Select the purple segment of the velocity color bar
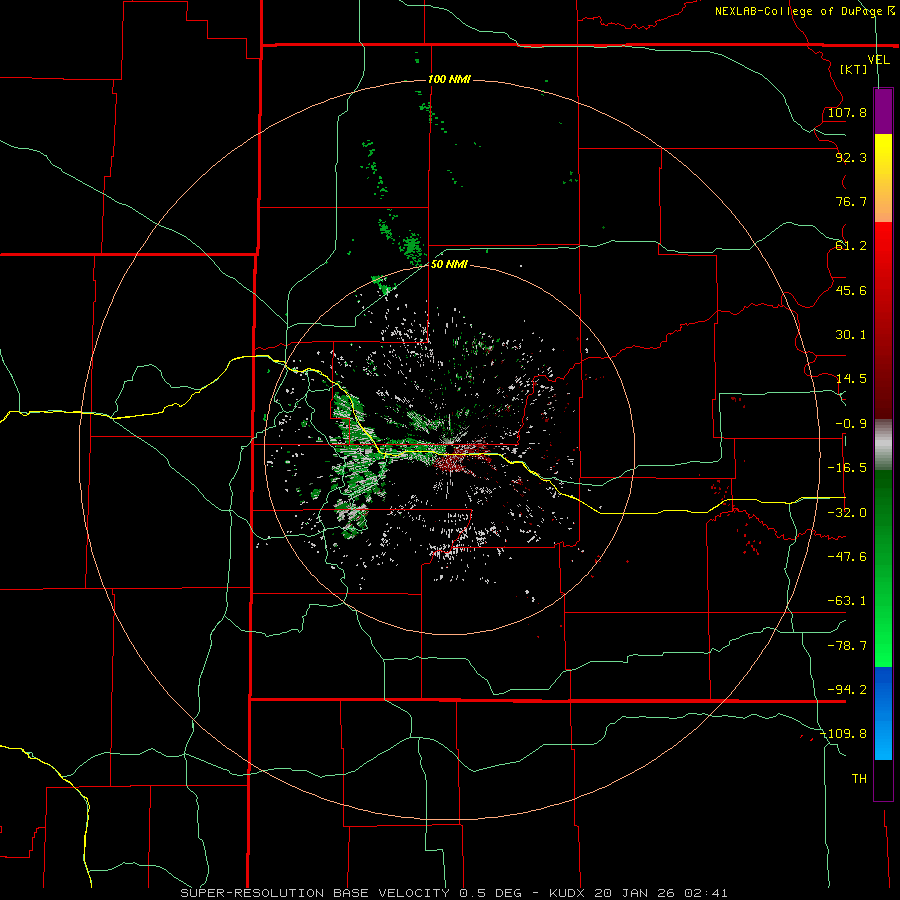 [x=883, y=111]
